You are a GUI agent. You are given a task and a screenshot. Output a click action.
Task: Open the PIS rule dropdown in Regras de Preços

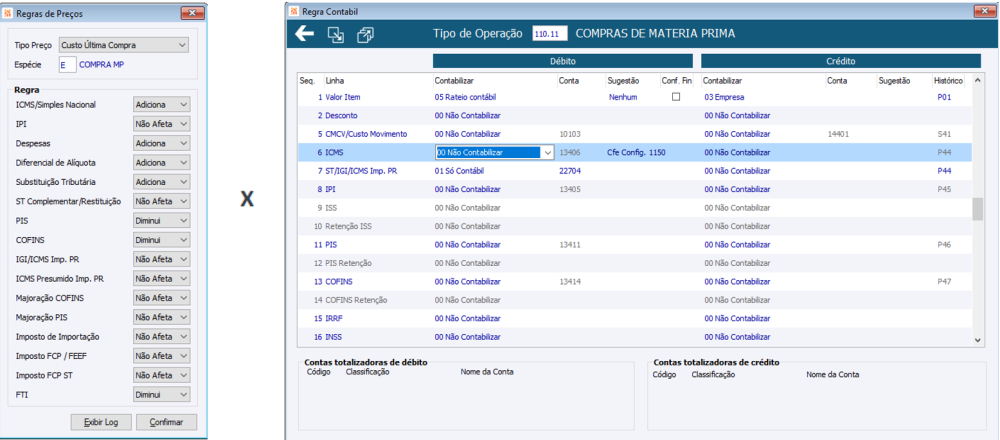pos(161,221)
